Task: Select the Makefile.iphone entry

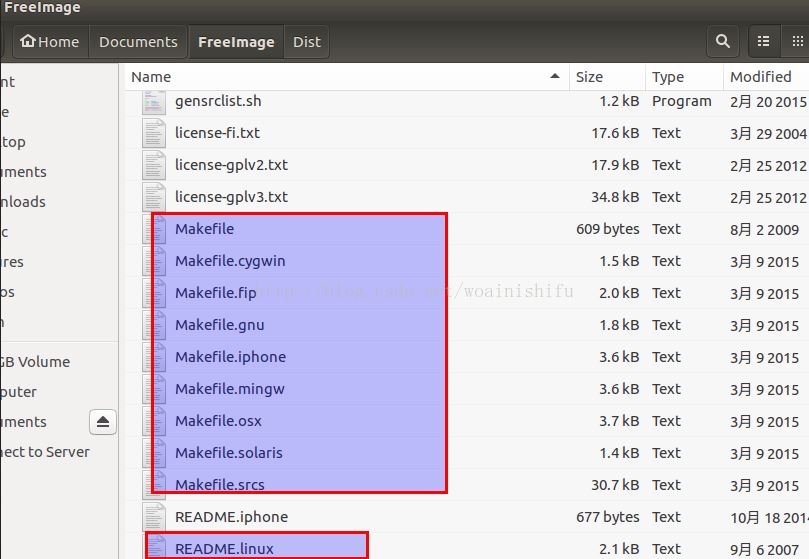Action: [x=231, y=357]
